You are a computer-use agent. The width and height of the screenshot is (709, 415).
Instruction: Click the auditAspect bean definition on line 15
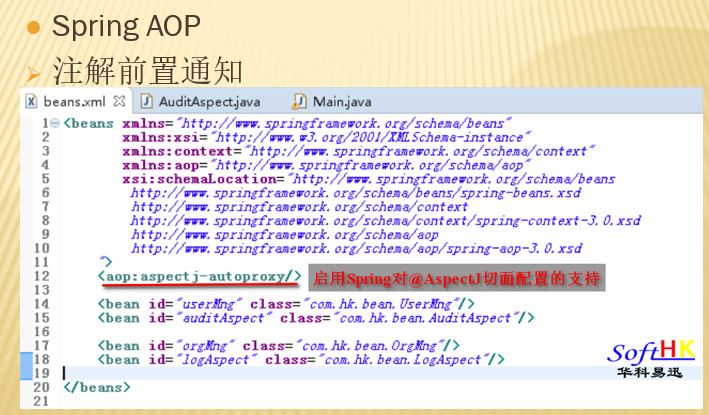[x=316, y=318]
